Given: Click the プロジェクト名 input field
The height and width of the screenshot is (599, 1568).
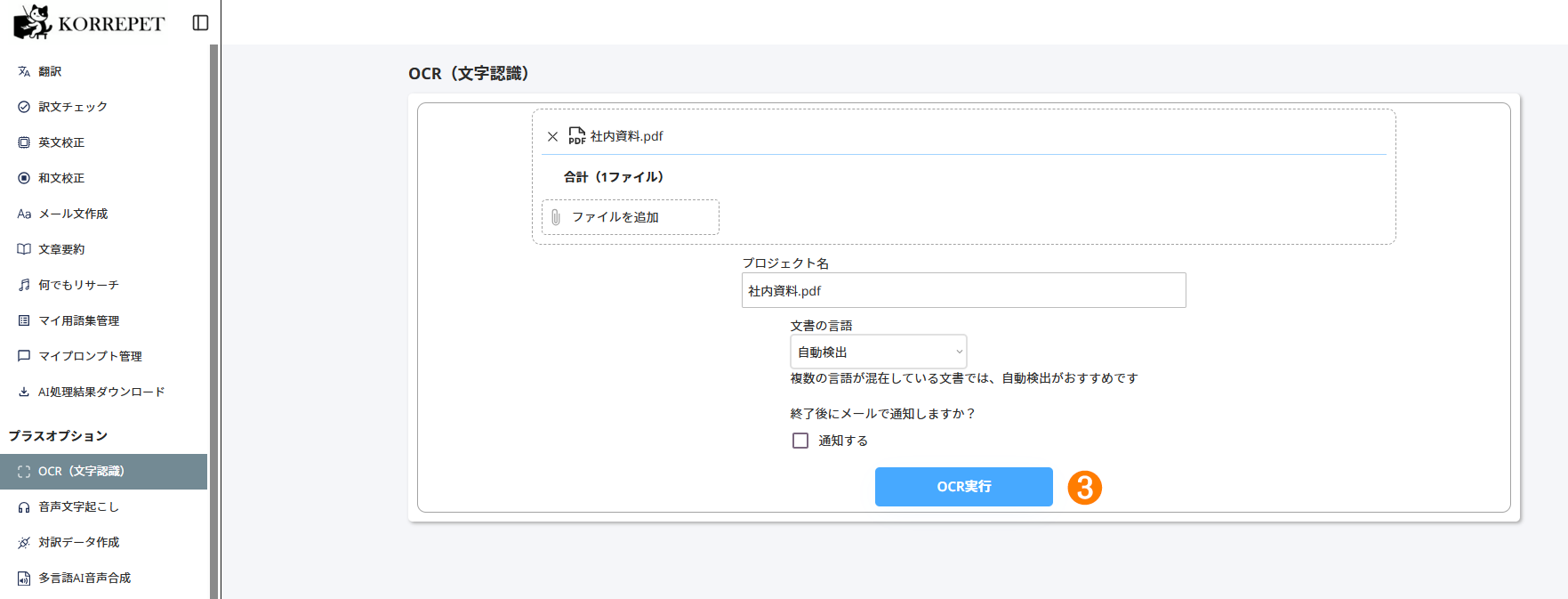Looking at the screenshot, I should (x=964, y=290).
